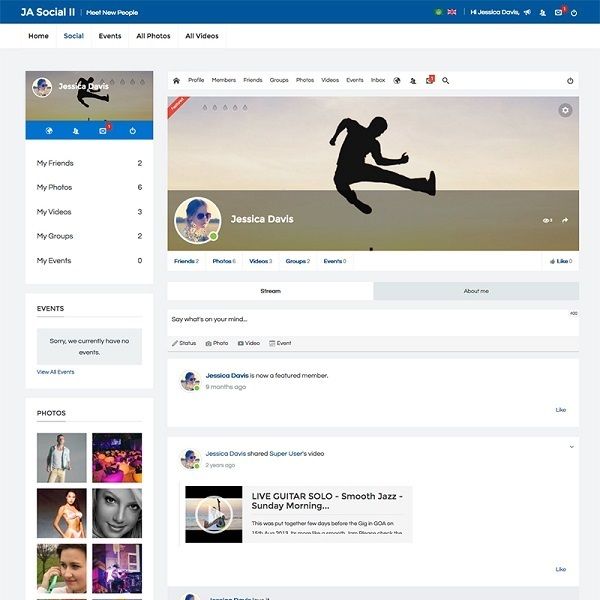Open Profile in the profile toolbar
Image resolution: width=600 pixels, height=600 pixels.
pyautogui.click(x=196, y=80)
